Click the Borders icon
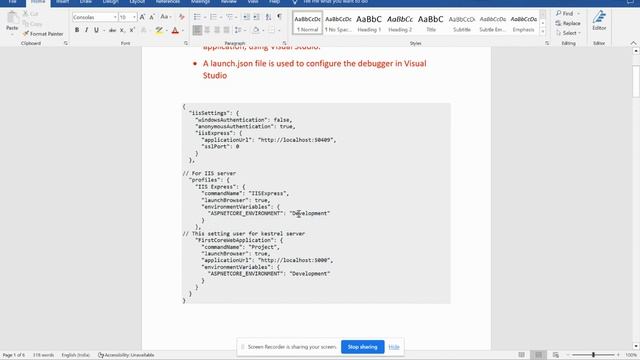The image size is (640, 360). pos(271,30)
